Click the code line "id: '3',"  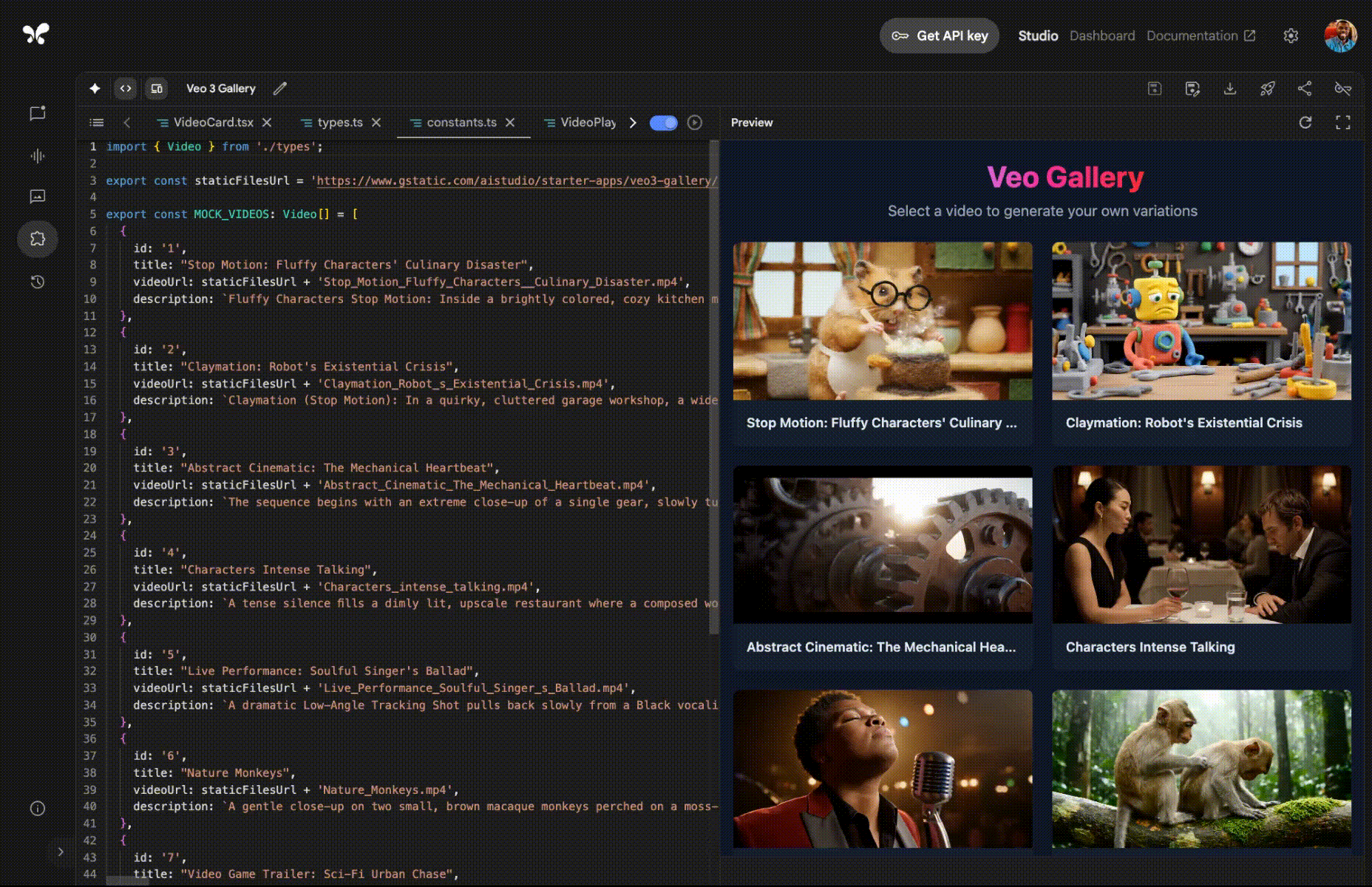tap(160, 452)
